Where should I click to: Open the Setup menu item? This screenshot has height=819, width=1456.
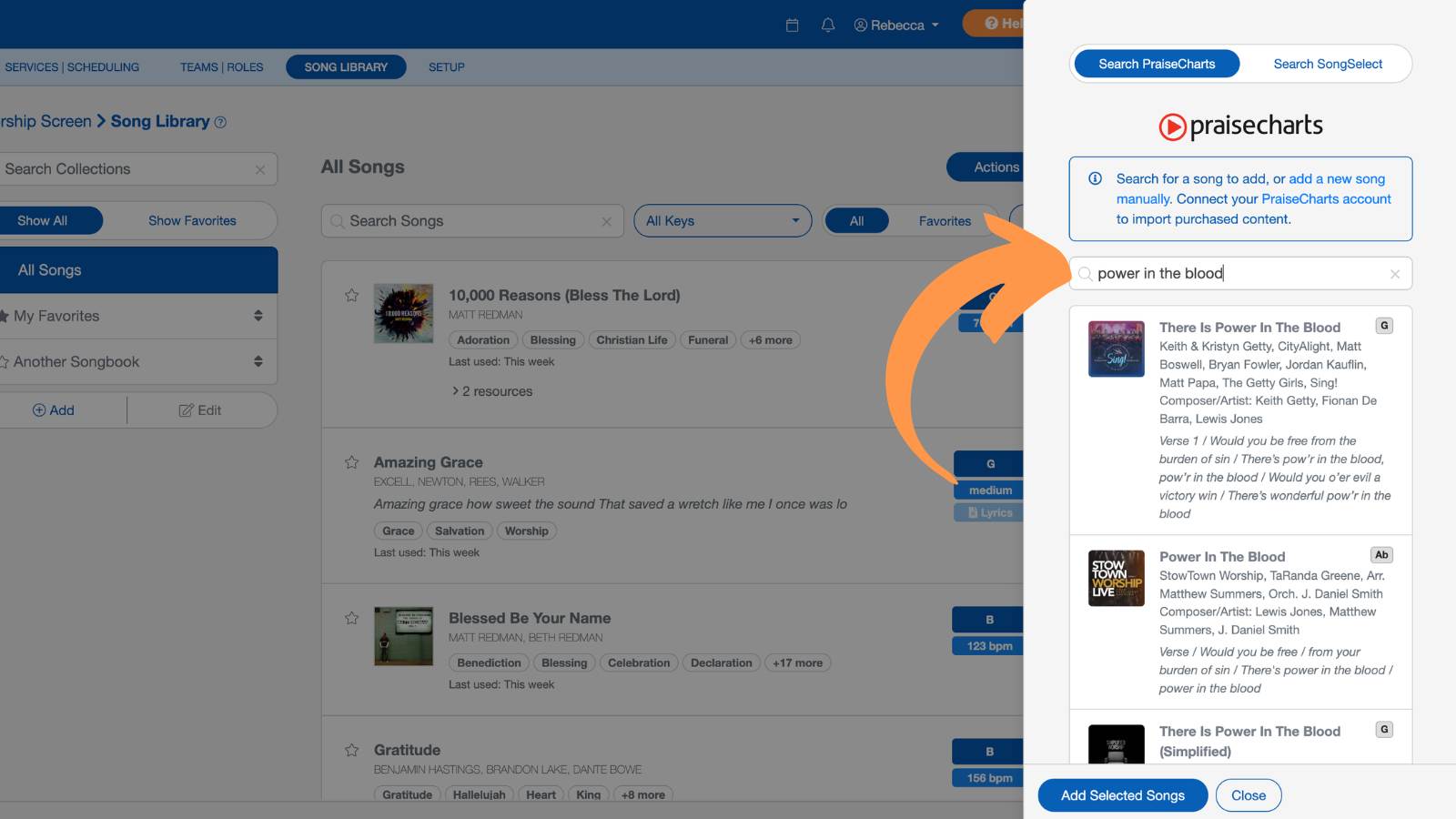[x=447, y=67]
